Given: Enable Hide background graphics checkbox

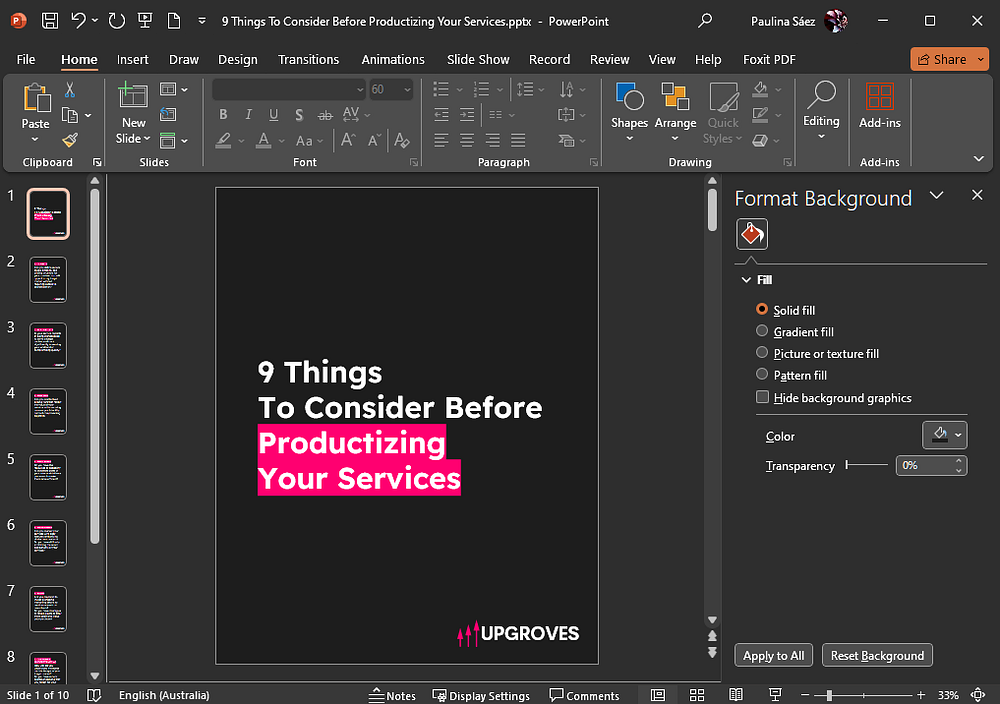Looking at the screenshot, I should pos(763,397).
